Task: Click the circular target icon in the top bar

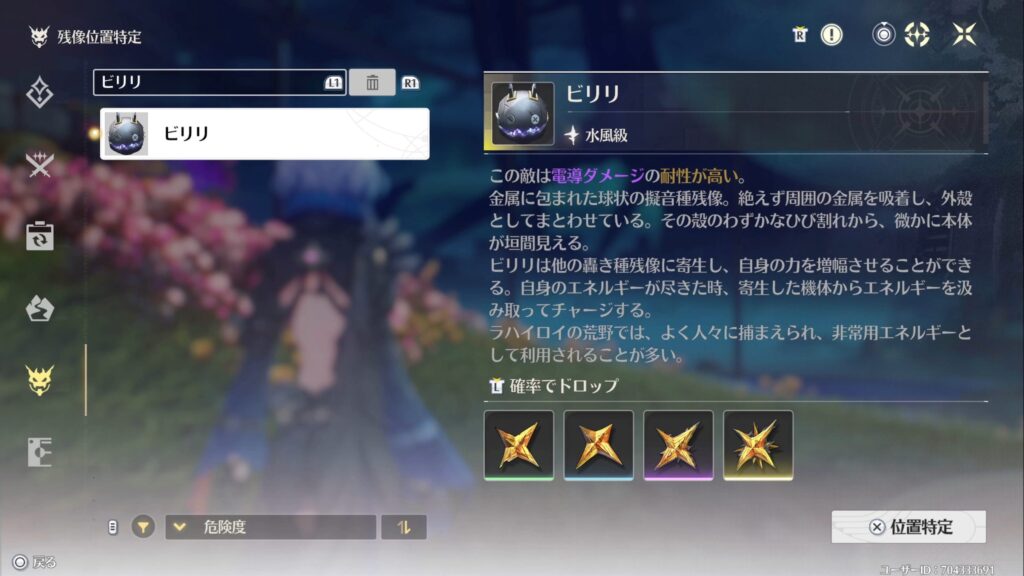Action: 884,34
